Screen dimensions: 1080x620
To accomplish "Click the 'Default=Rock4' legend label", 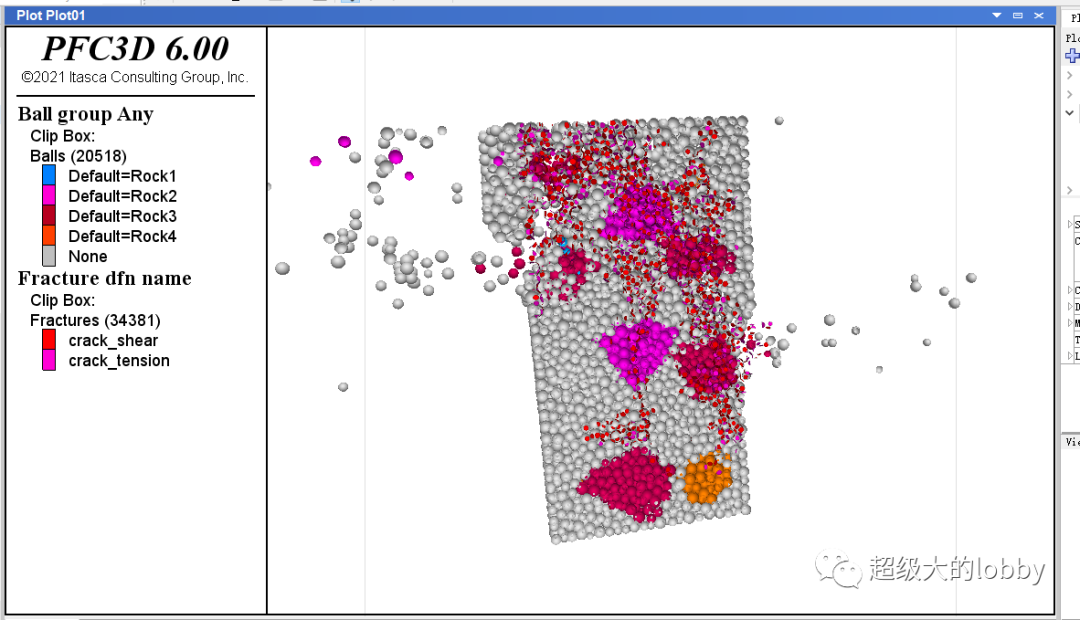I will pos(123,236).
